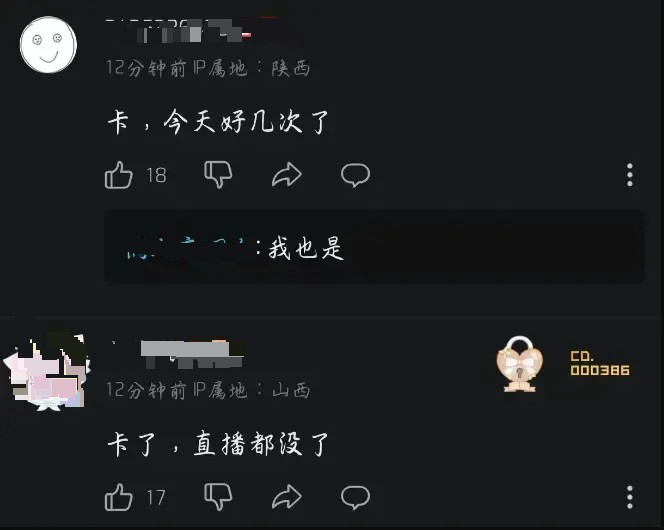664x530 pixels.
Task: Reply to the comment 卡，今天好几次了
Action: tap(355, 174)
